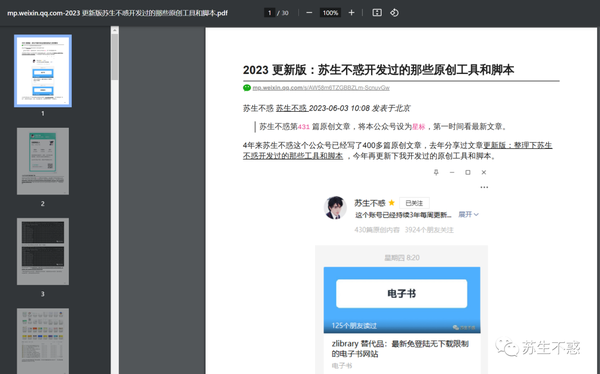Open the fourth page thumbnail
Viewport: 600px width, 374px height.
pyautogui.click(x=43, y=341)
